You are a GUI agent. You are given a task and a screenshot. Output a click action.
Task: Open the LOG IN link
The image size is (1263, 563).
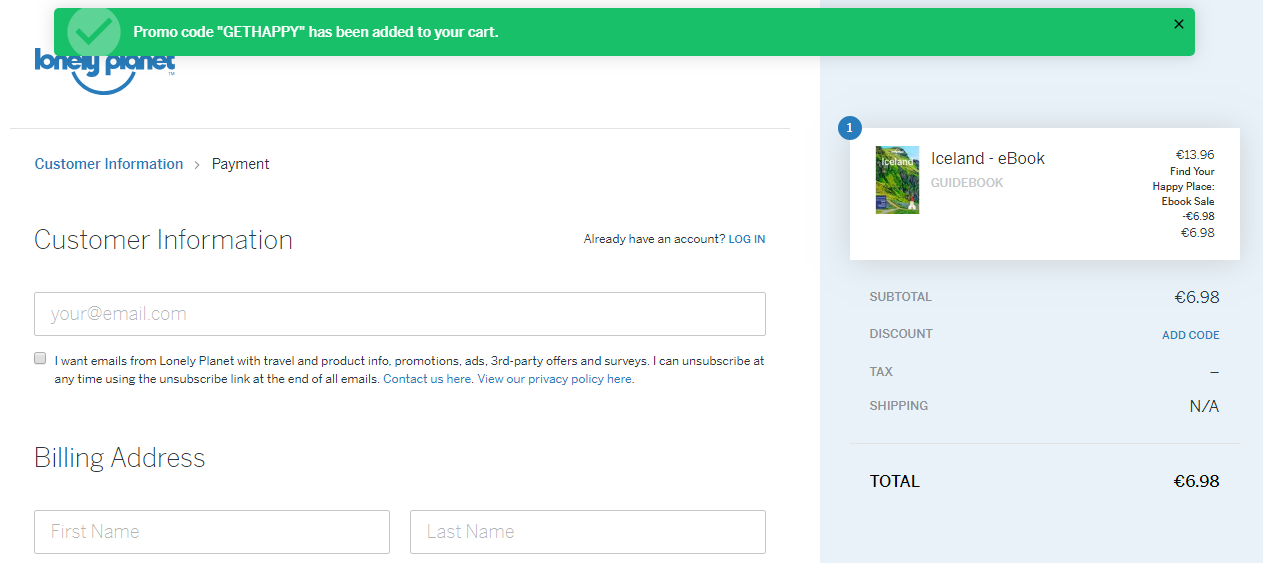(x=746, y=239)
